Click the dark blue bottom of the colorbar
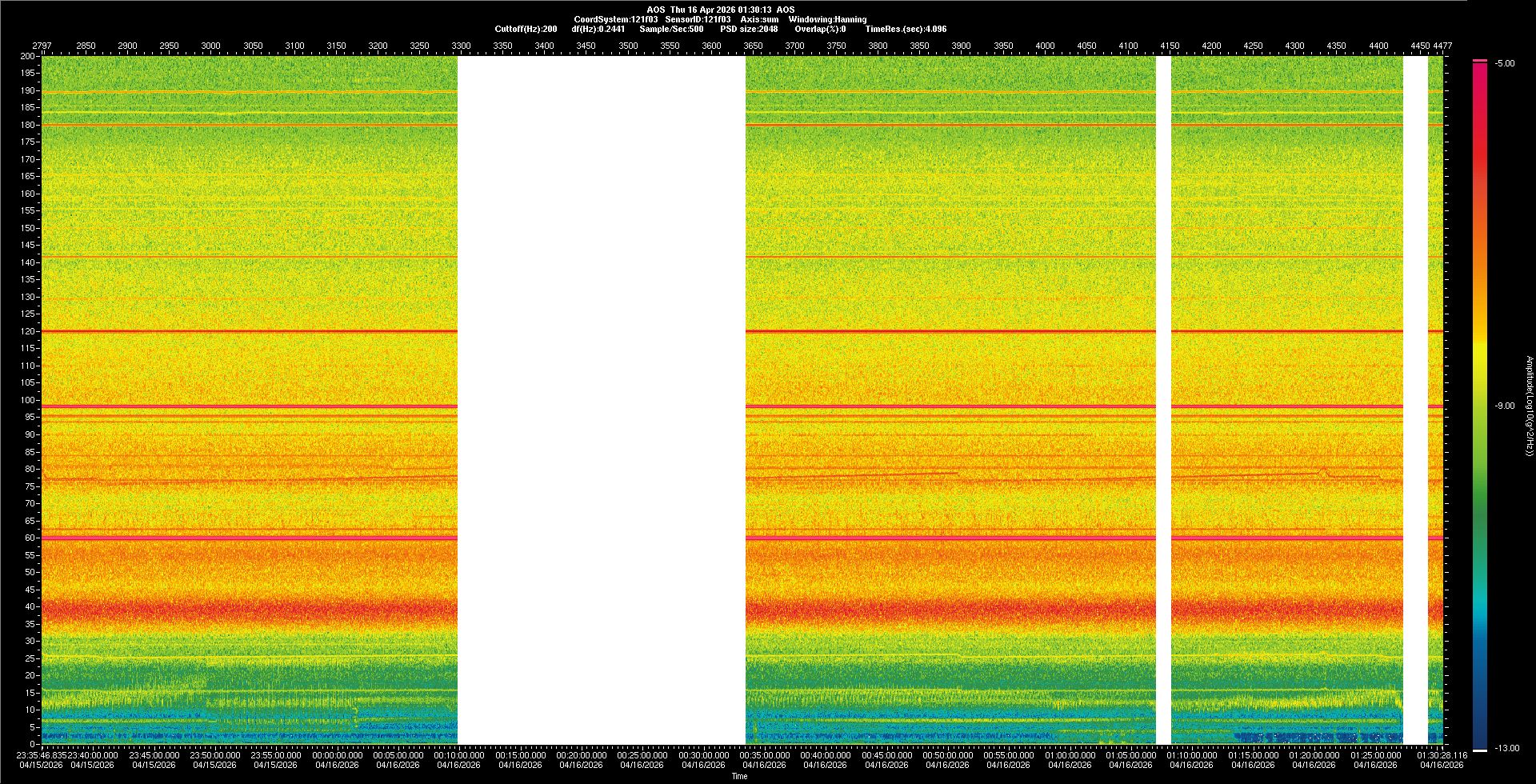Viewport: 1536px width, 784px height. [1480, 732]
